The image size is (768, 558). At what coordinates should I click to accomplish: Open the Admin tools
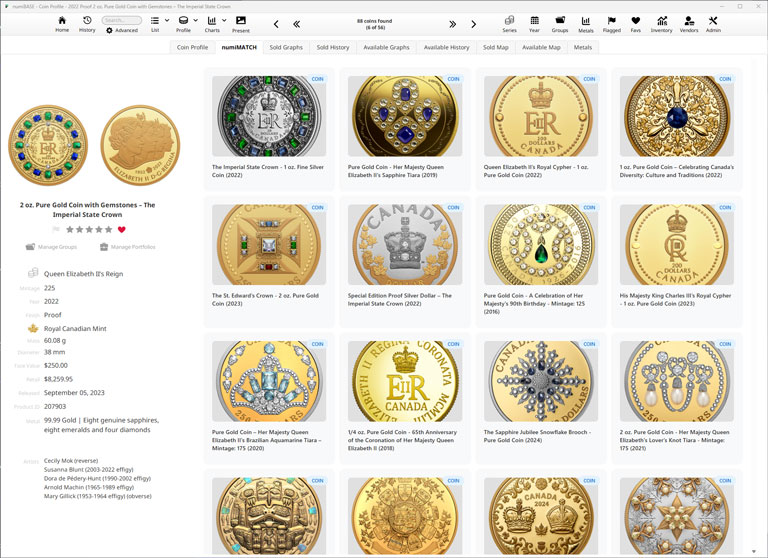click(x=713, y=24)
